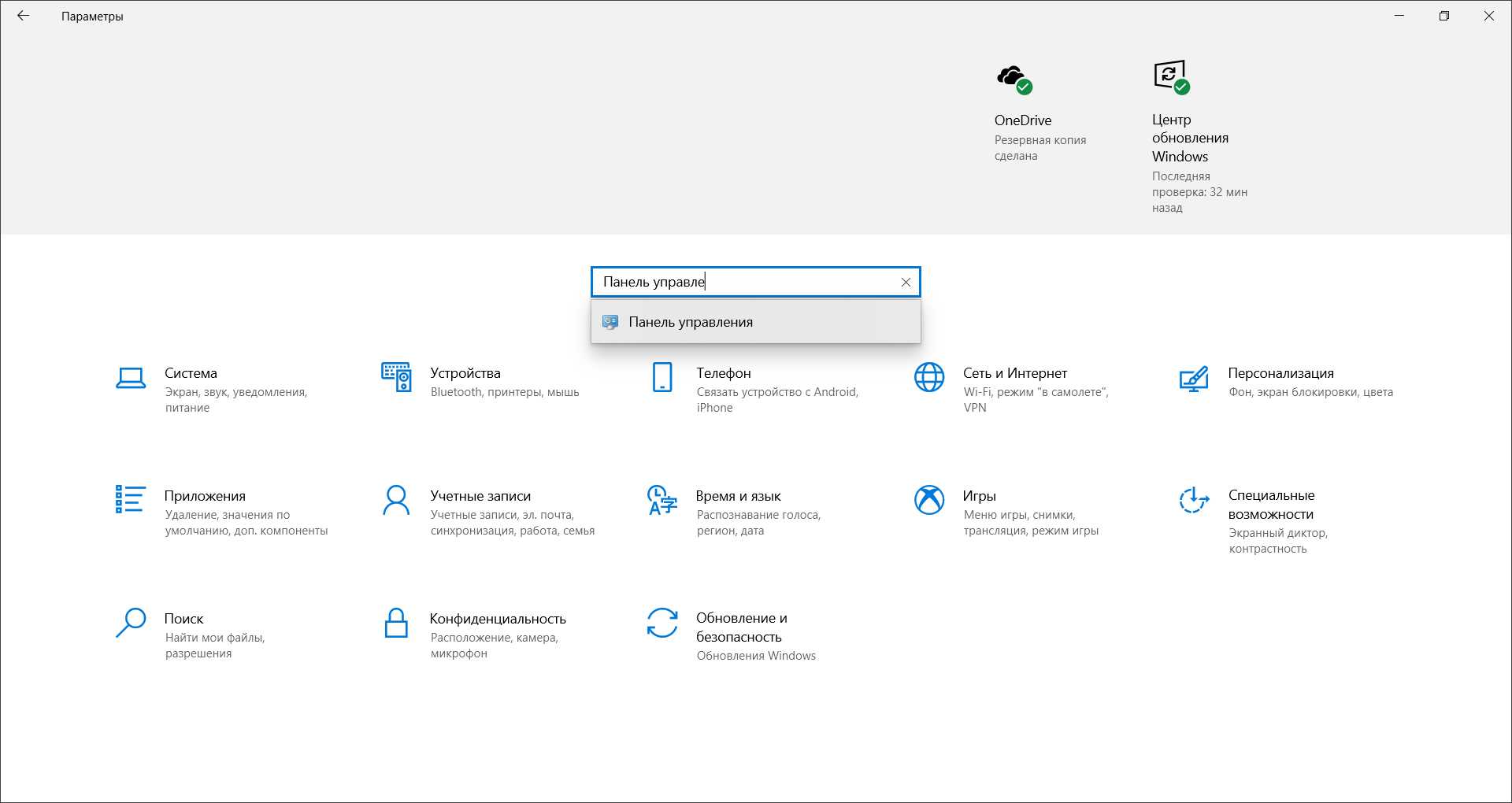Image resolution: width=1512 pixels, height=803 pixels.
Task: Open the Игры Xbox icon
Action: [x=929, y=500]
